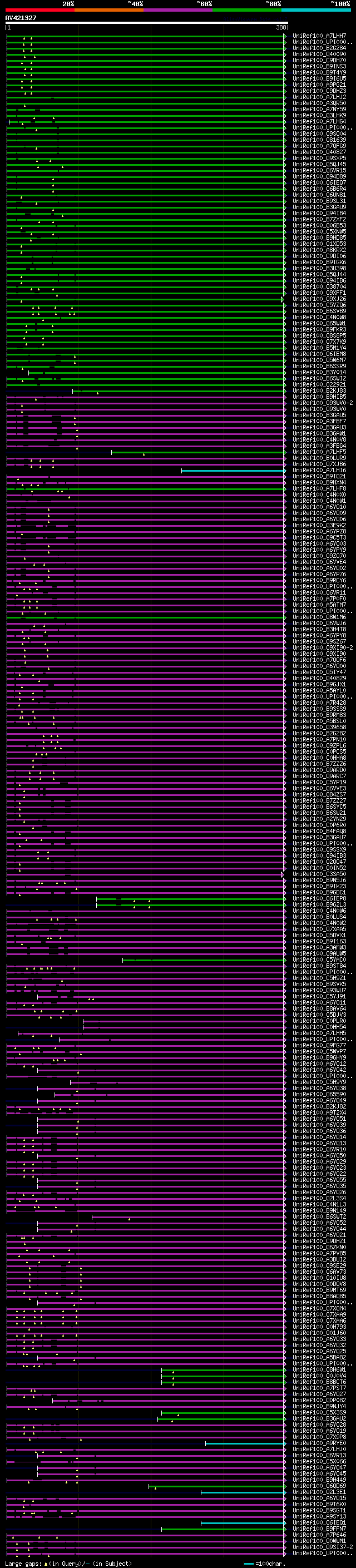Select label UniRef100_Q9FG77
Screen dimensions: 356x1568
coord(319,1046)
